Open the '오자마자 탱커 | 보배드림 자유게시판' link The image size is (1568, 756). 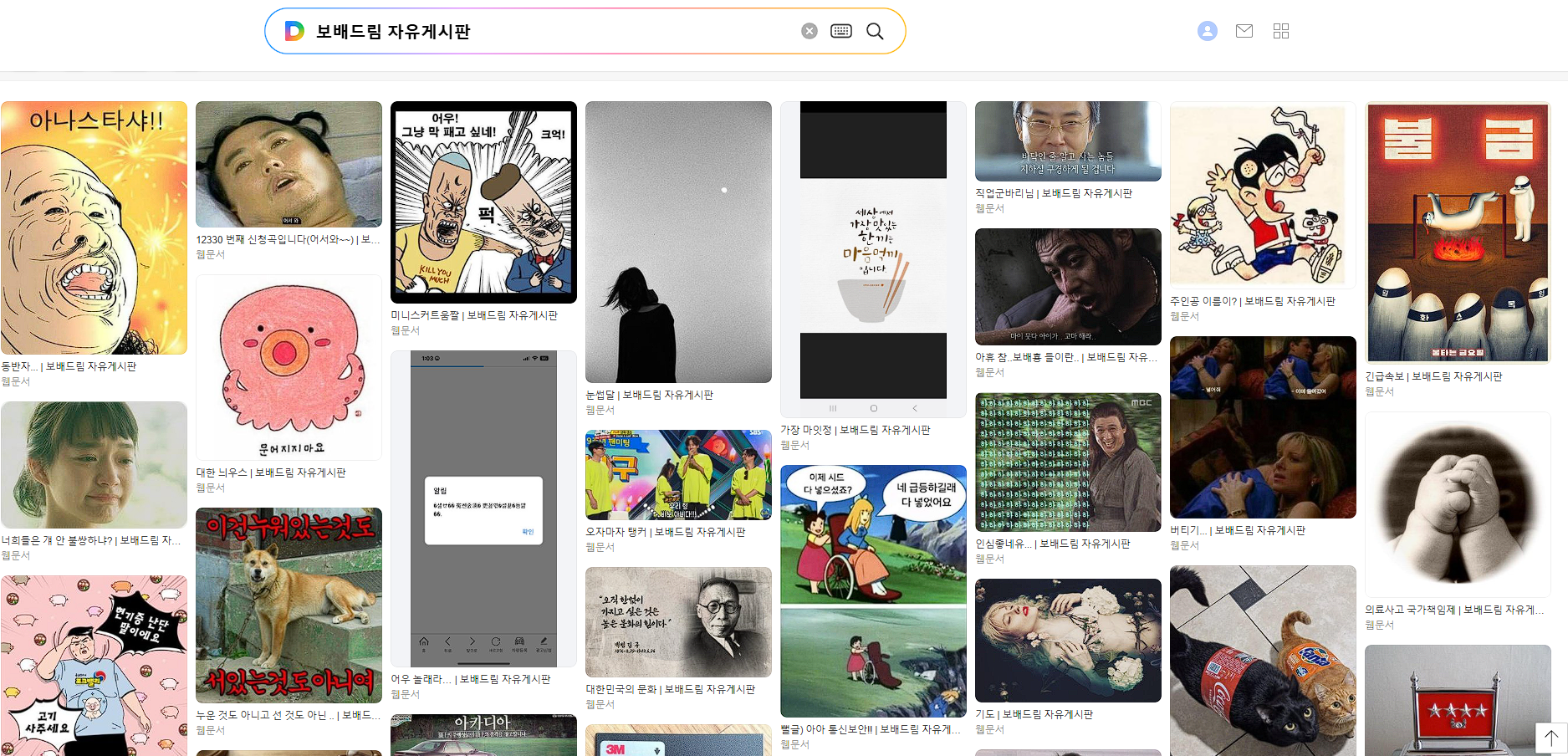665,532
